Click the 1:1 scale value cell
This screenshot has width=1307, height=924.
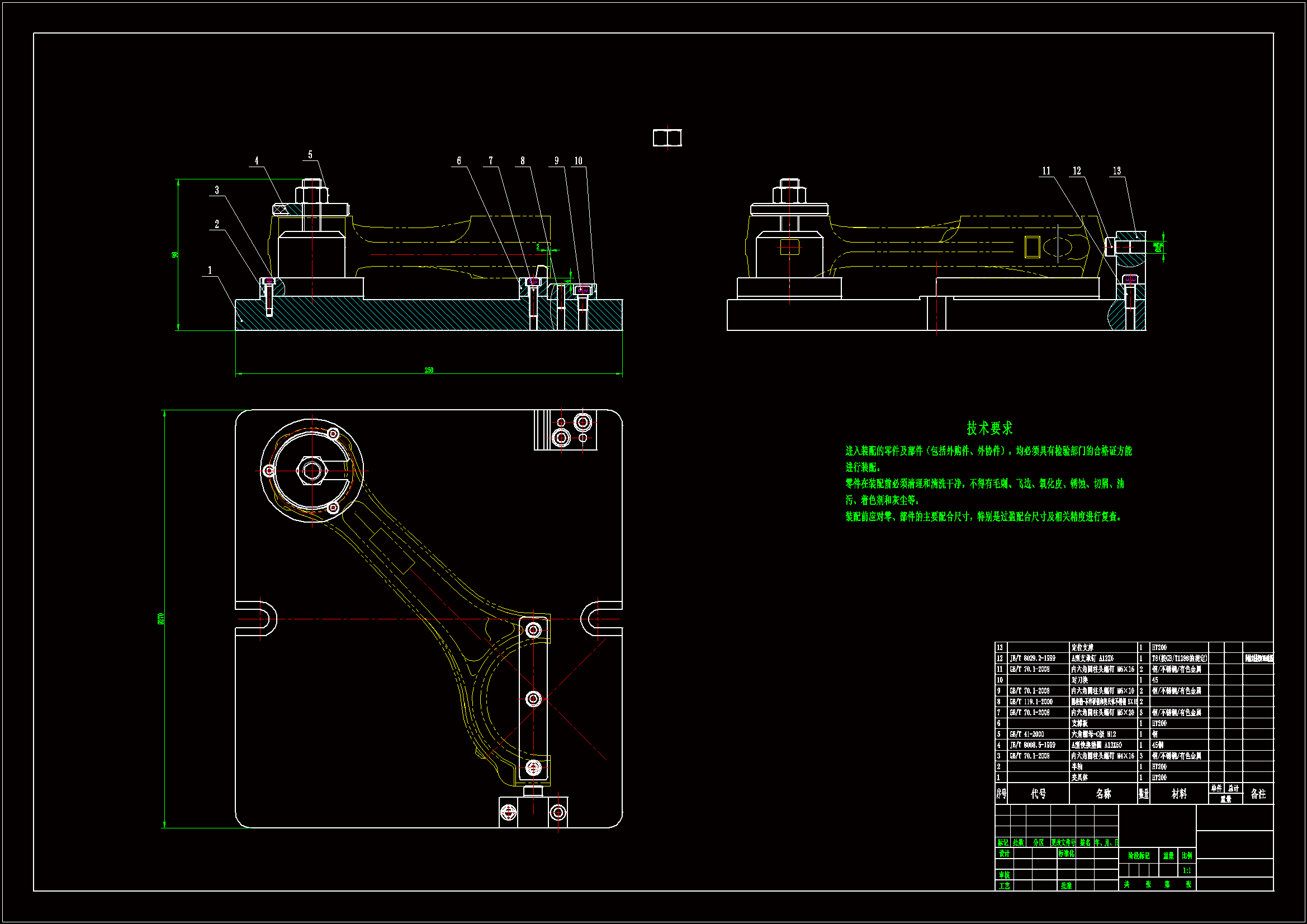pos(1187,870)
